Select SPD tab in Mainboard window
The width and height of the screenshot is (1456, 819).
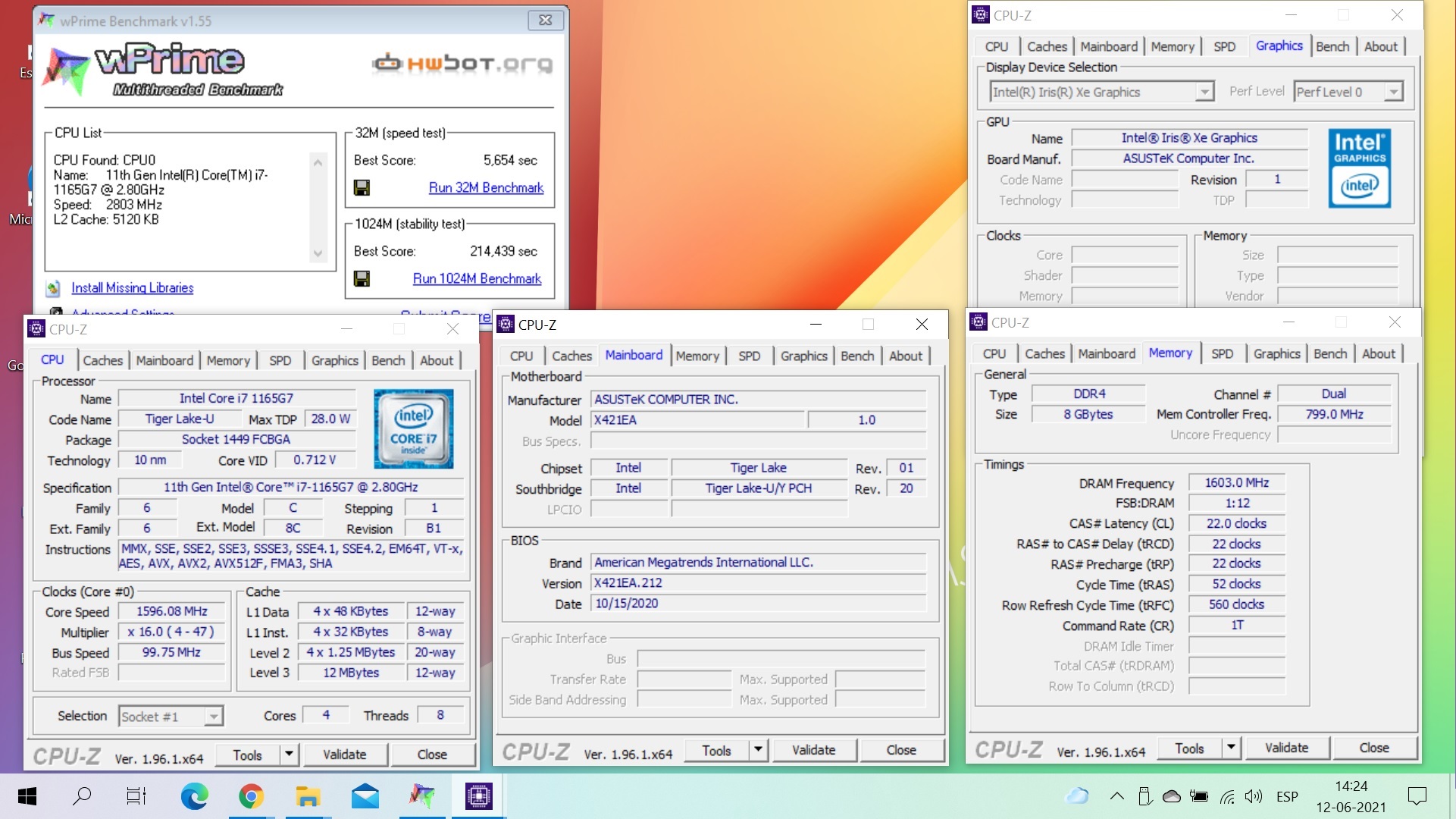coord(749,356)
